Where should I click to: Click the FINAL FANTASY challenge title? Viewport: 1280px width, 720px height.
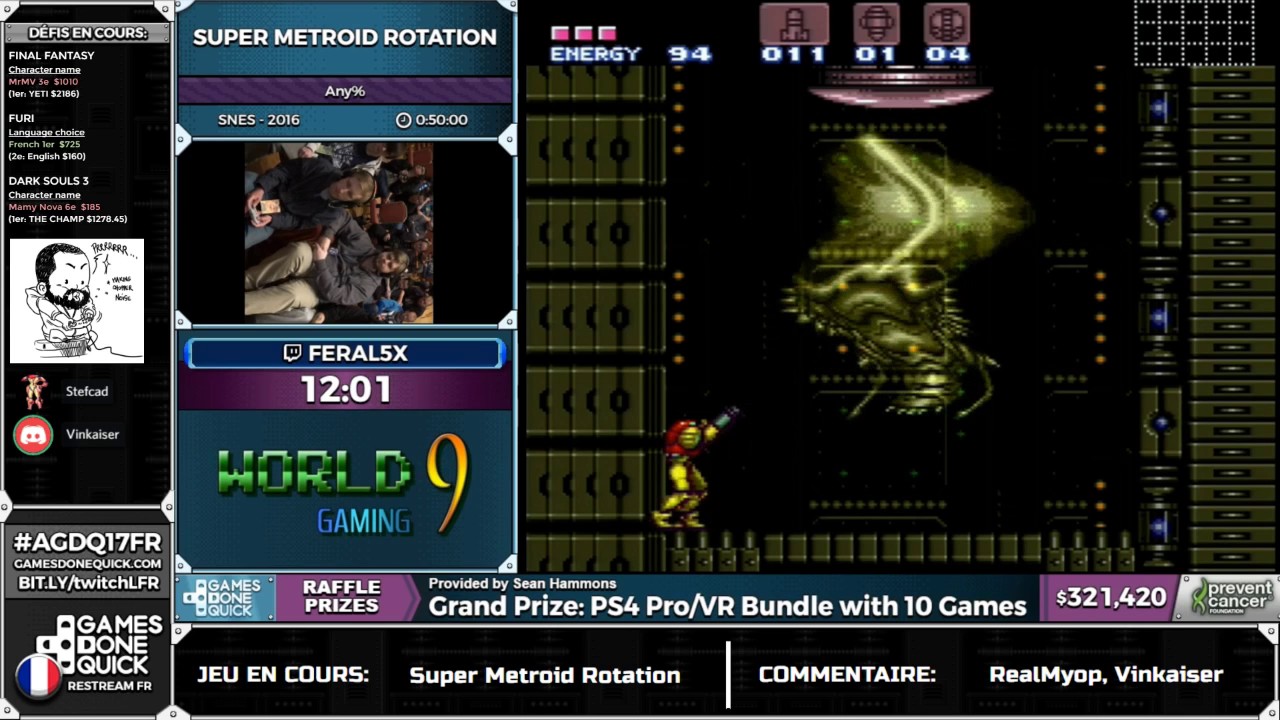click(51, 56)
